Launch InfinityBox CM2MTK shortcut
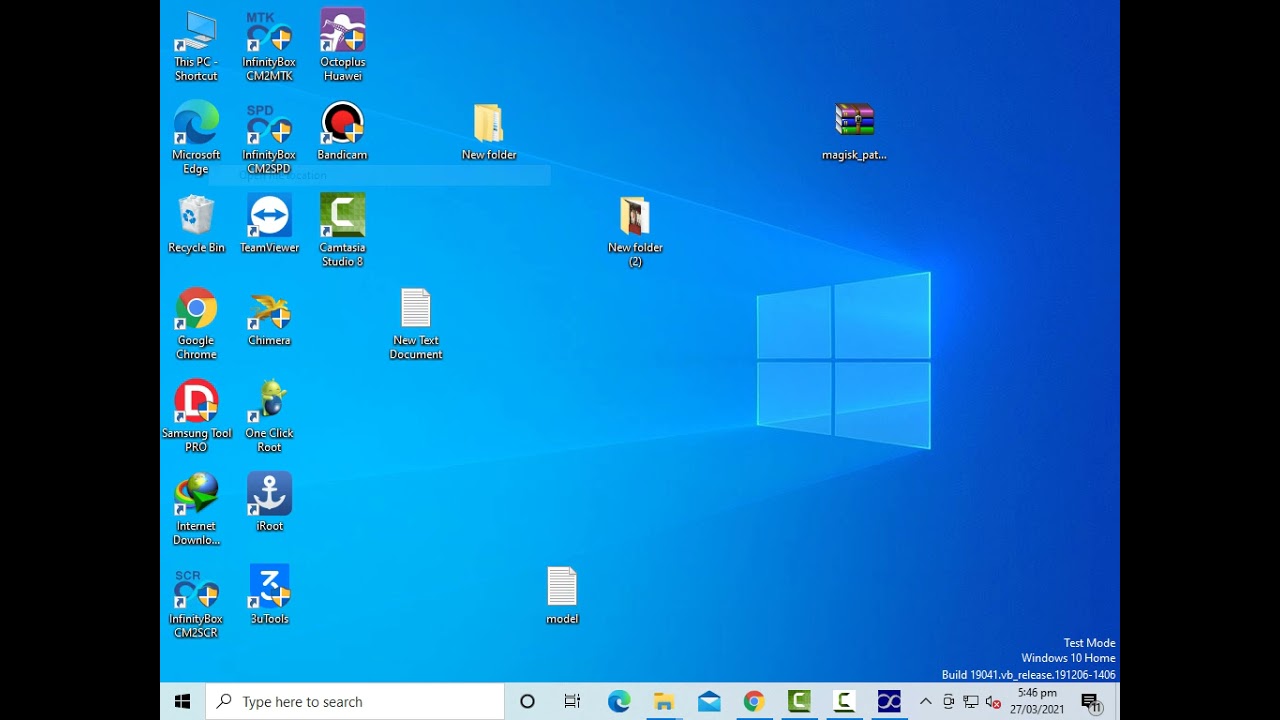Image resolution: width=1280 pixels, height=720 pixels. [269, 45]
